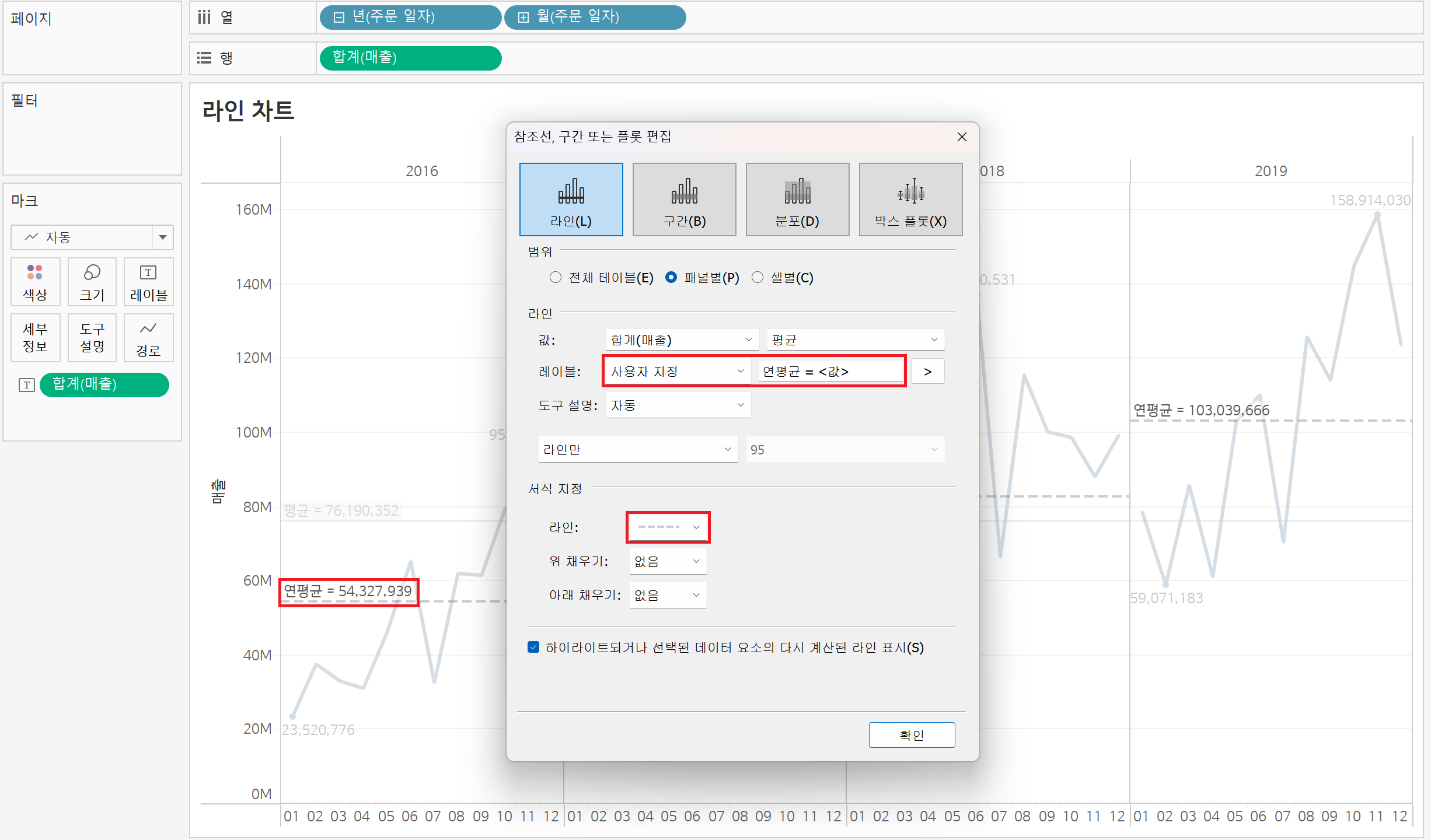Screen dimensions: 1431x840
Task: Open the 위 채우기 fill color dropdown
Action: click(667, 561)
